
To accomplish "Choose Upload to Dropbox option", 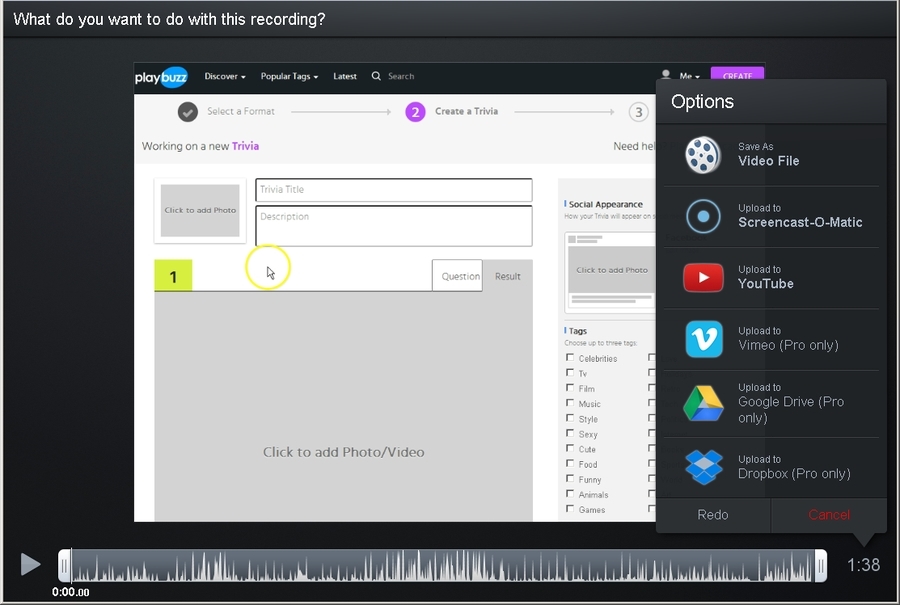I will click(x=771, y=467).
